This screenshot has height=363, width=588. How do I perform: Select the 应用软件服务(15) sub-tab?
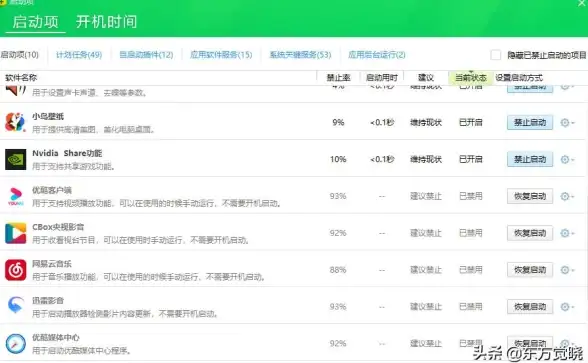(221, 55)
